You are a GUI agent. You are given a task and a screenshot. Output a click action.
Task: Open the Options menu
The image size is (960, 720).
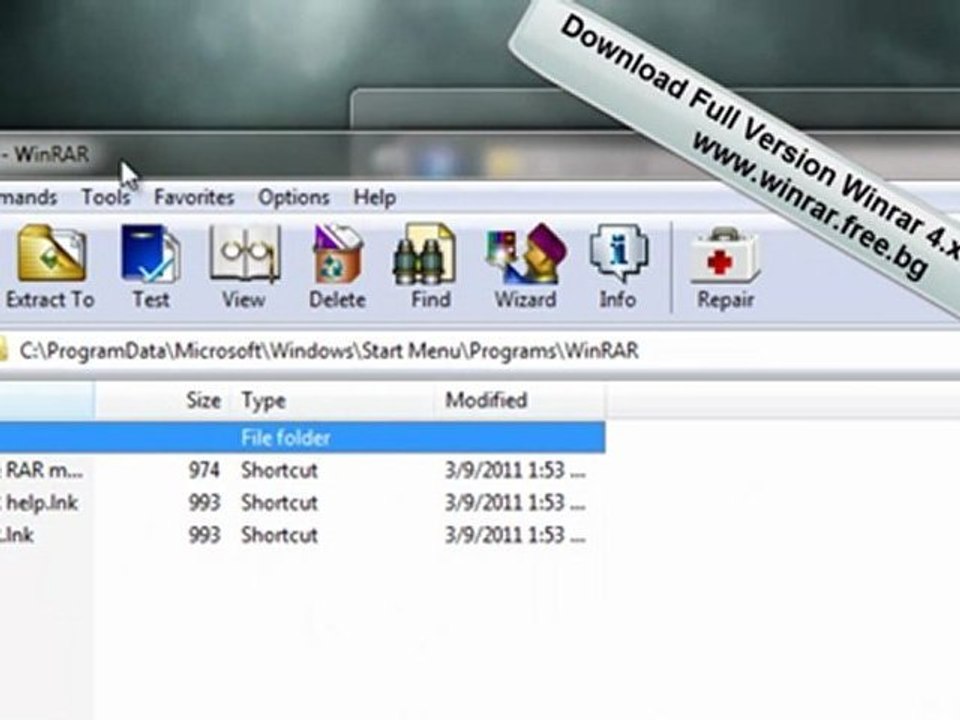(294, 197)
